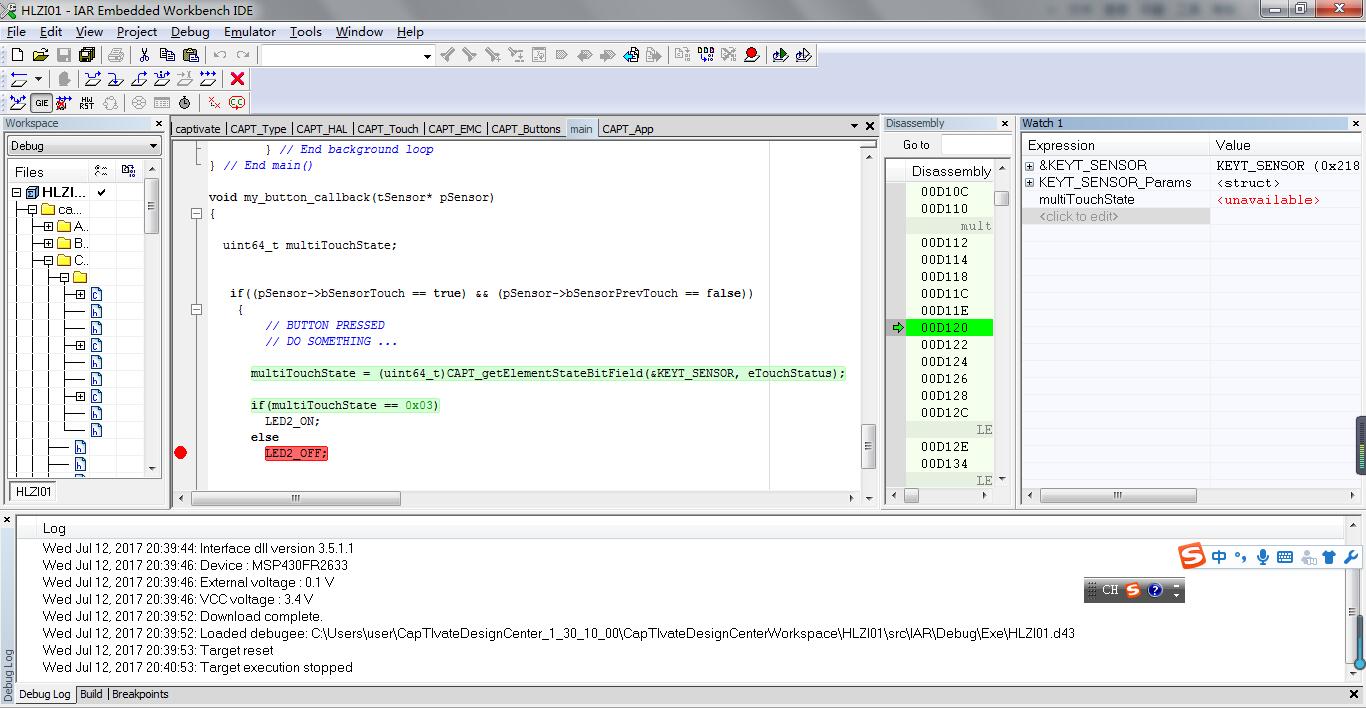Click the Disassembly Go to input field

(x=976, y=145)
